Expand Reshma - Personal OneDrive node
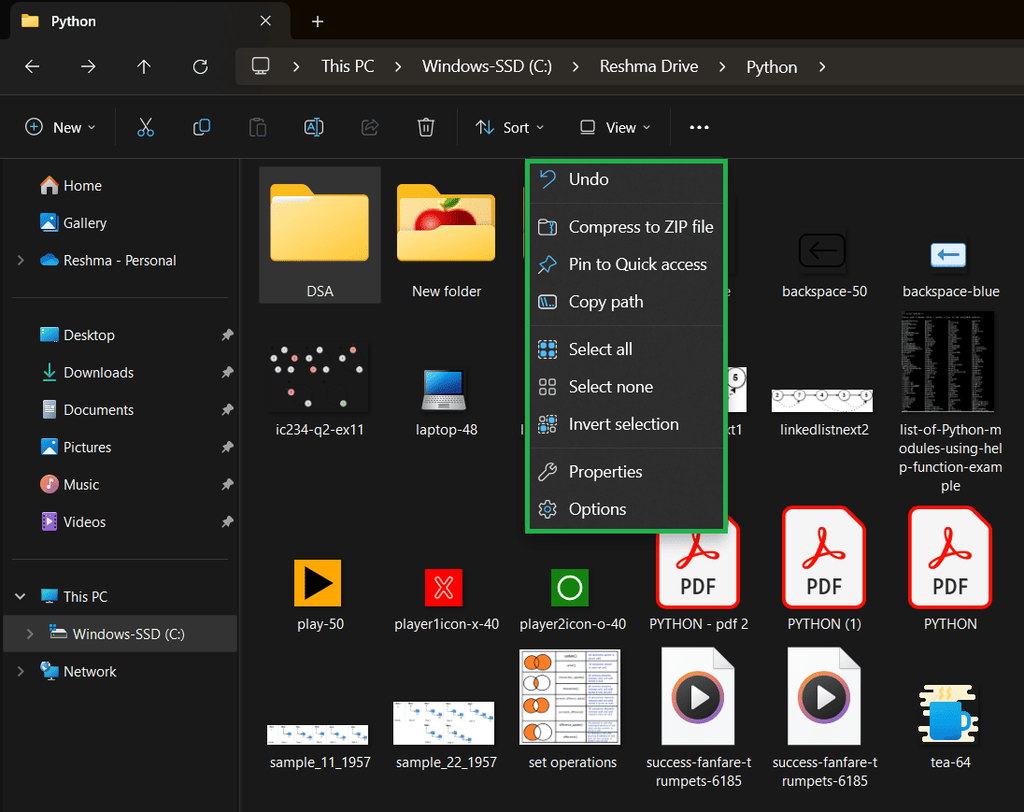Screen dimensions: 1024x812 tap(21, 261)
